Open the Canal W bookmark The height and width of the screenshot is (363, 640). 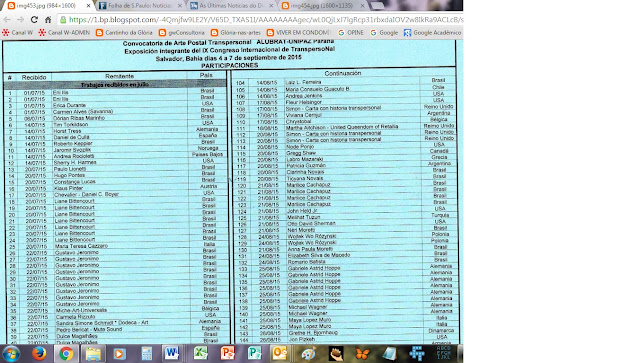(x=18, y=33)
